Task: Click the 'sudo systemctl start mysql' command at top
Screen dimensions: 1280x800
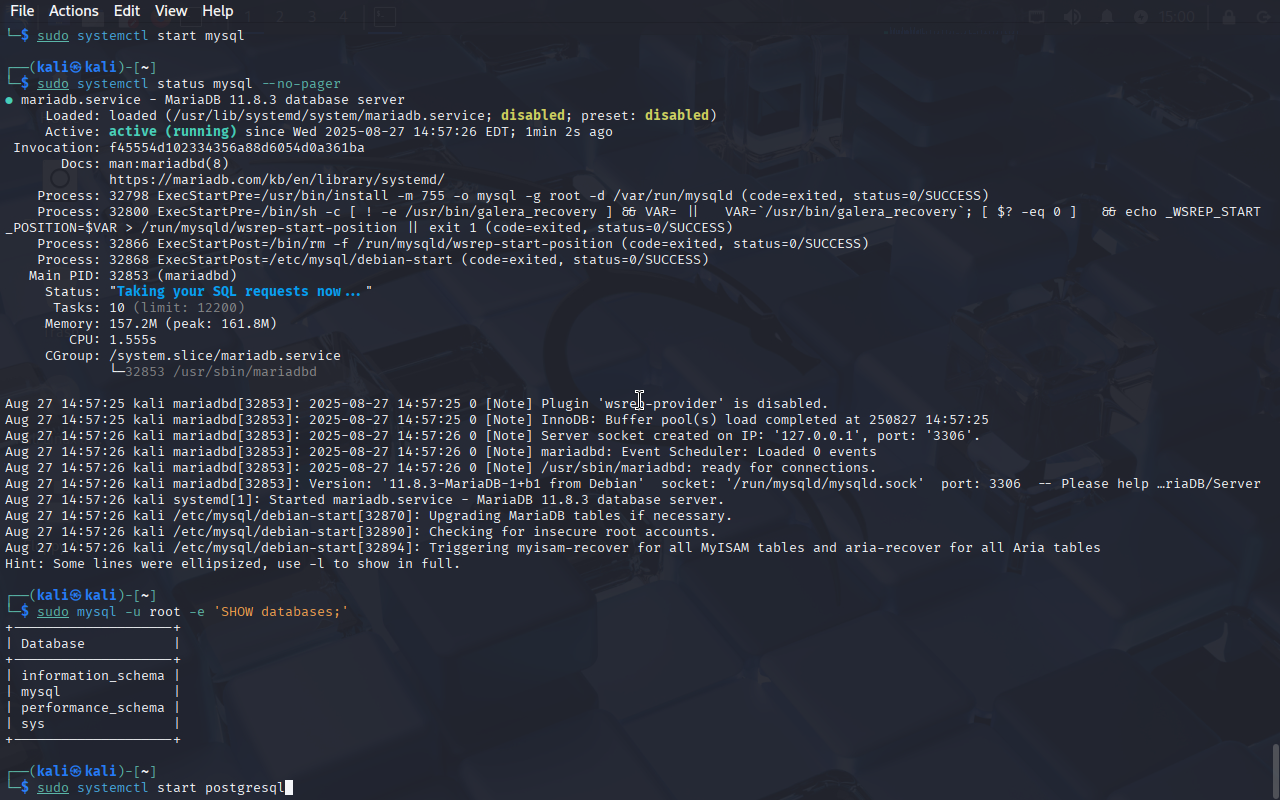Action: click(x=141, y=36)
